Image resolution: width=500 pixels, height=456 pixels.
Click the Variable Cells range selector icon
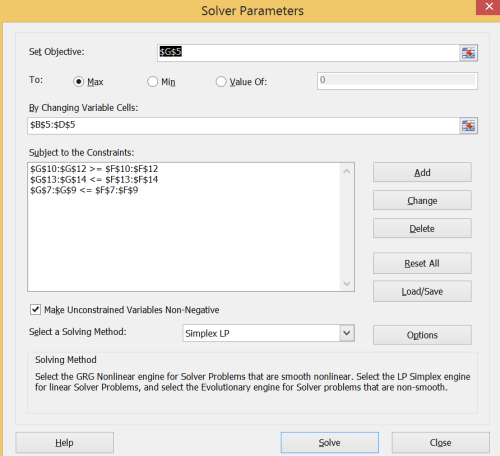point(468,126)
